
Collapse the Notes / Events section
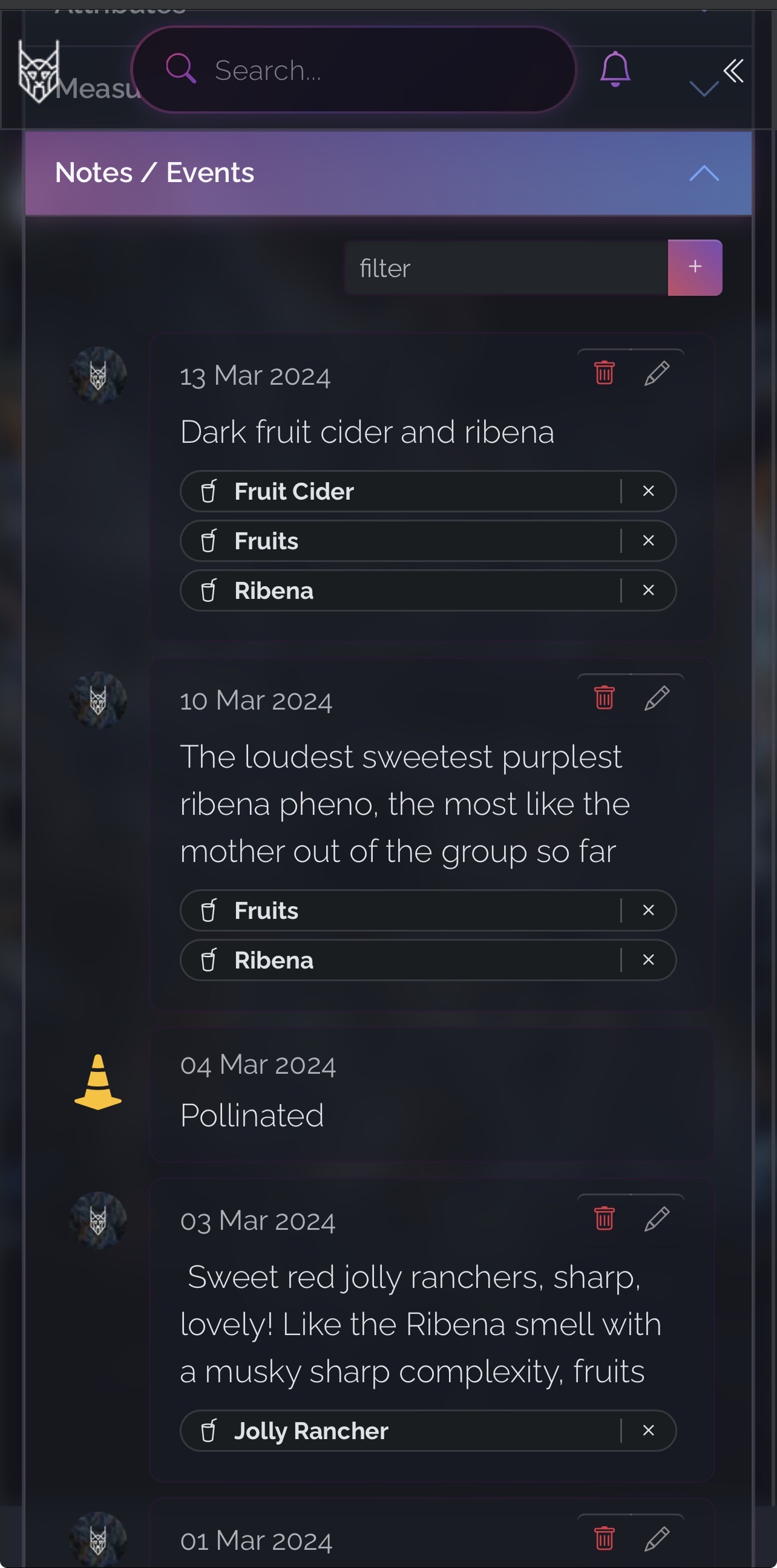click(704, 174)
